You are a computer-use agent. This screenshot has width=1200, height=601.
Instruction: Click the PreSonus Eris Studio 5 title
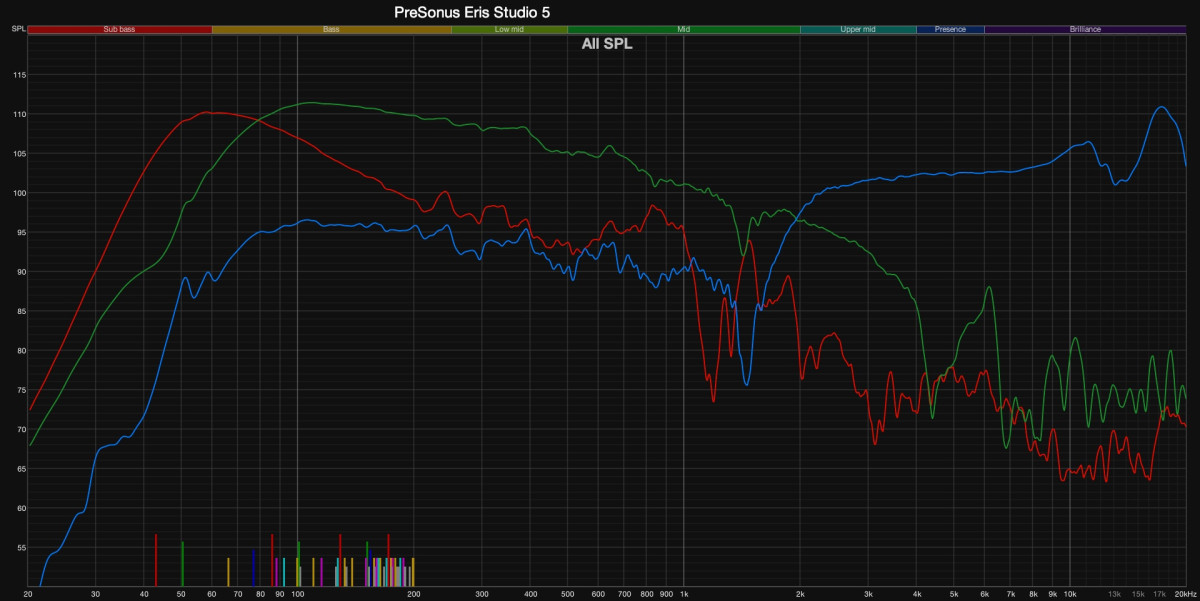(472, 12)
